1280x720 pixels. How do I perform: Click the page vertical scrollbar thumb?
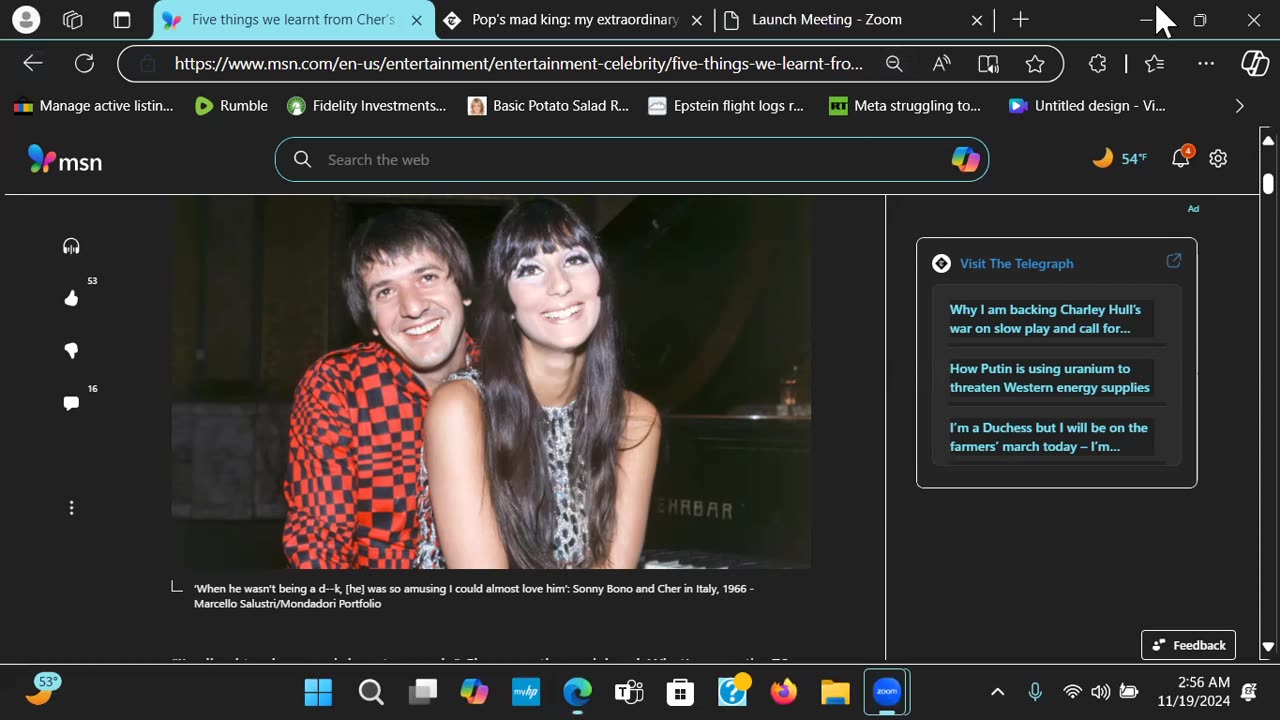[x=1268, y=184]
